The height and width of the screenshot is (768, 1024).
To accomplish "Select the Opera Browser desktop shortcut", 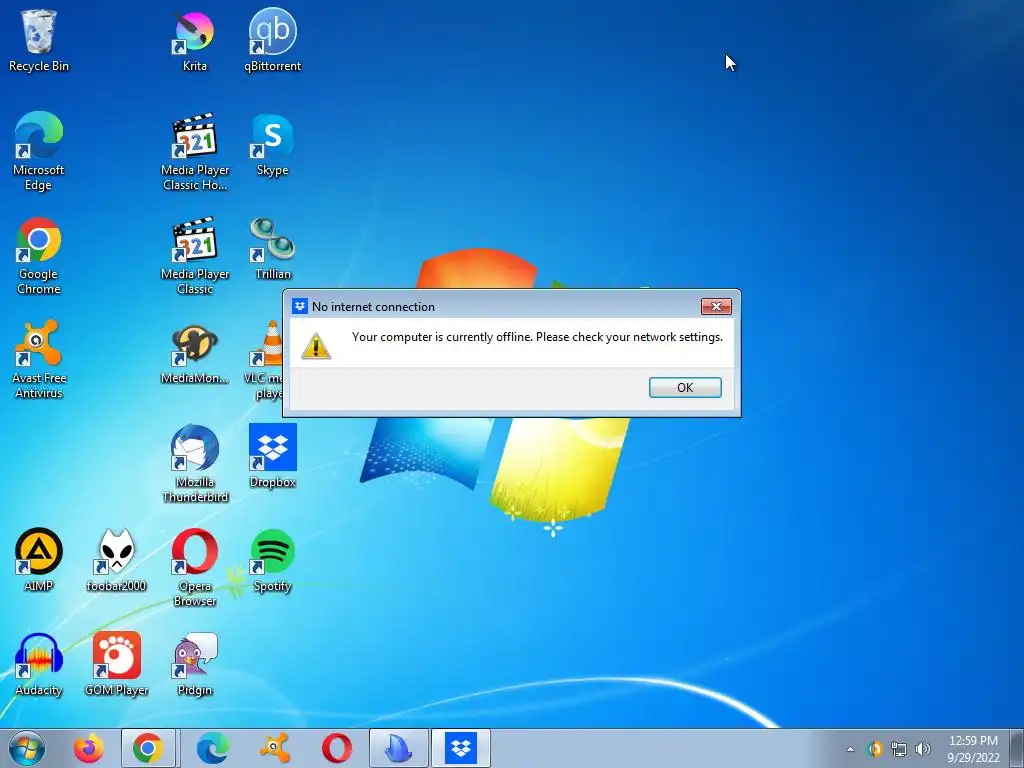I will tap(195, 567).
